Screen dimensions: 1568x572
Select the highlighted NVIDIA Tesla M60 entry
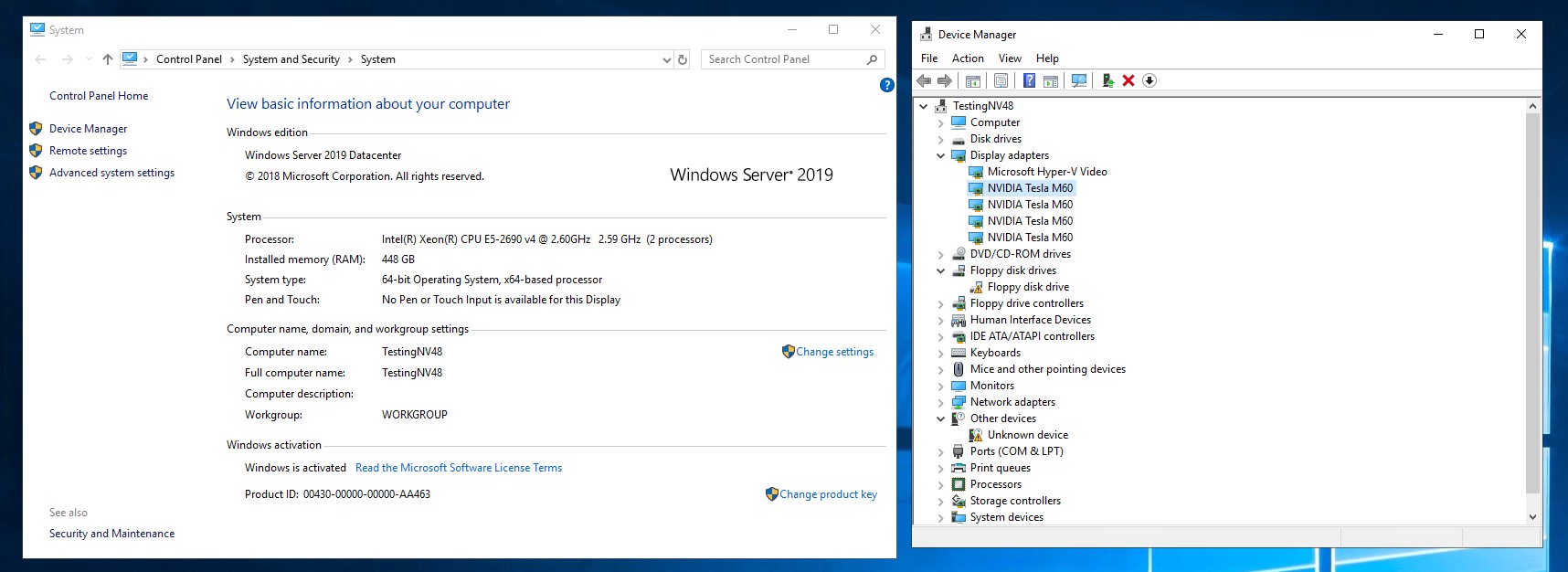(1030, 188)
